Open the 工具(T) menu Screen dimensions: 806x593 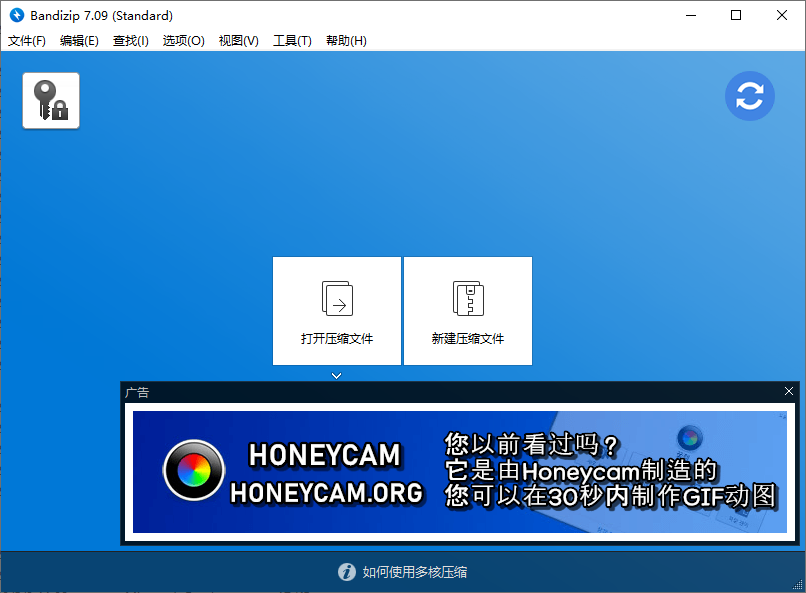pos(292,40)
